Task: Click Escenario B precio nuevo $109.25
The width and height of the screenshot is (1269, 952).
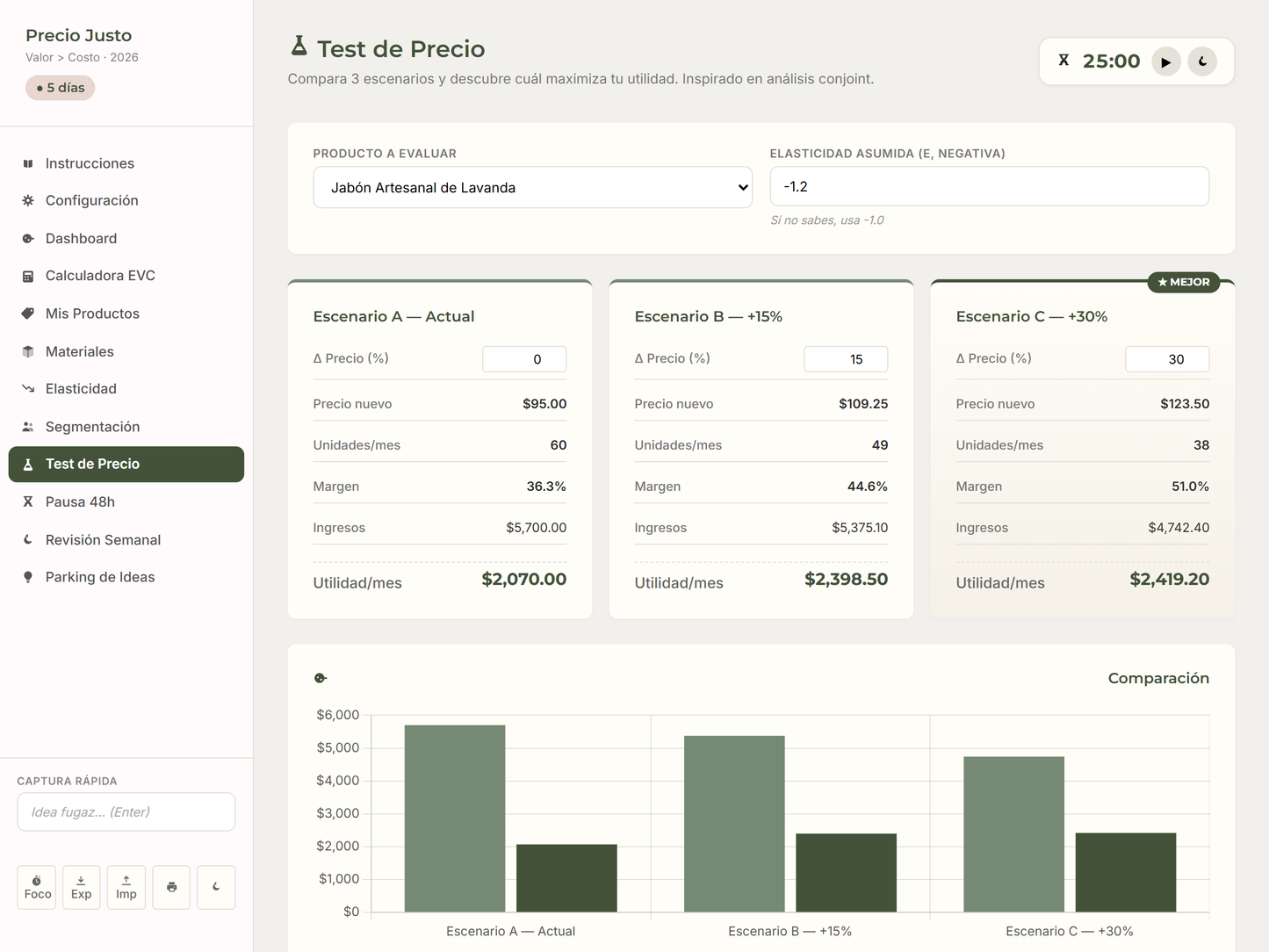Action: coord(863,404)
